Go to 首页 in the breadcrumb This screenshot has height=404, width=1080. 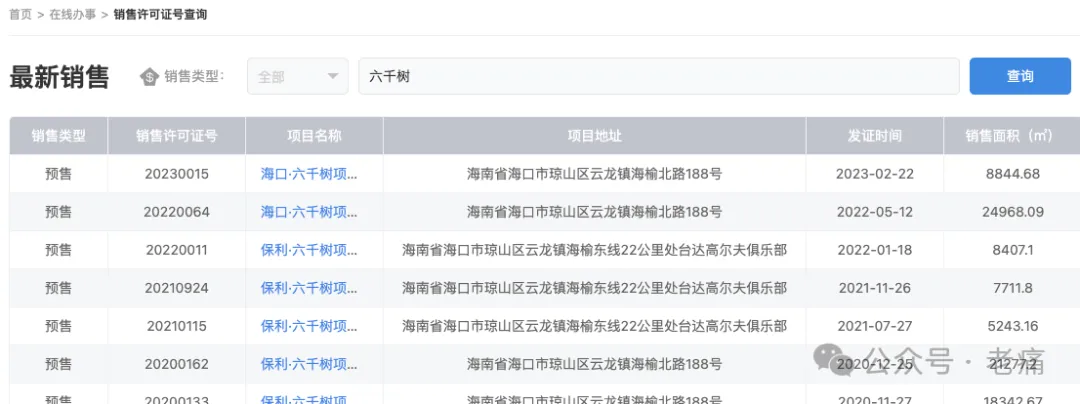point(21,14)
